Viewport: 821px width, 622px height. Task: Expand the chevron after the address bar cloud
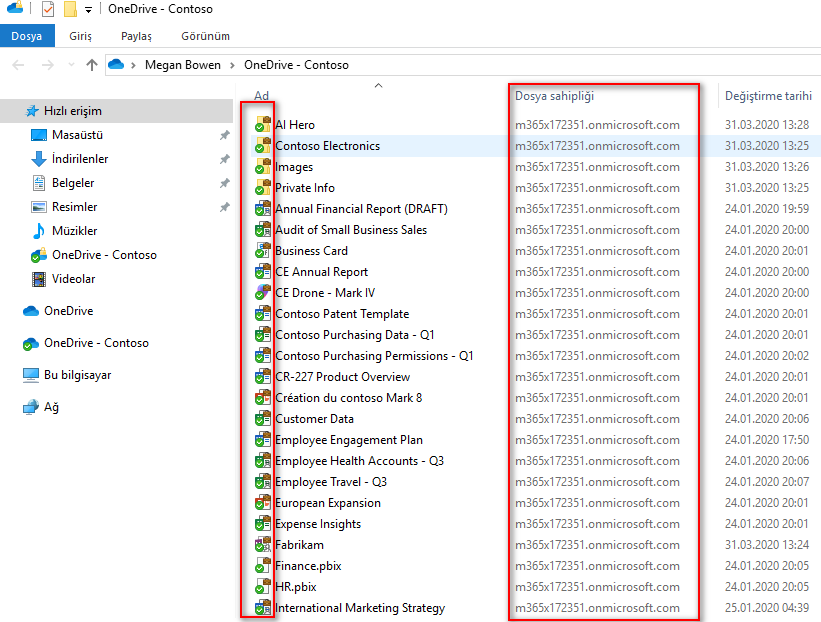[x=134, y=65]
